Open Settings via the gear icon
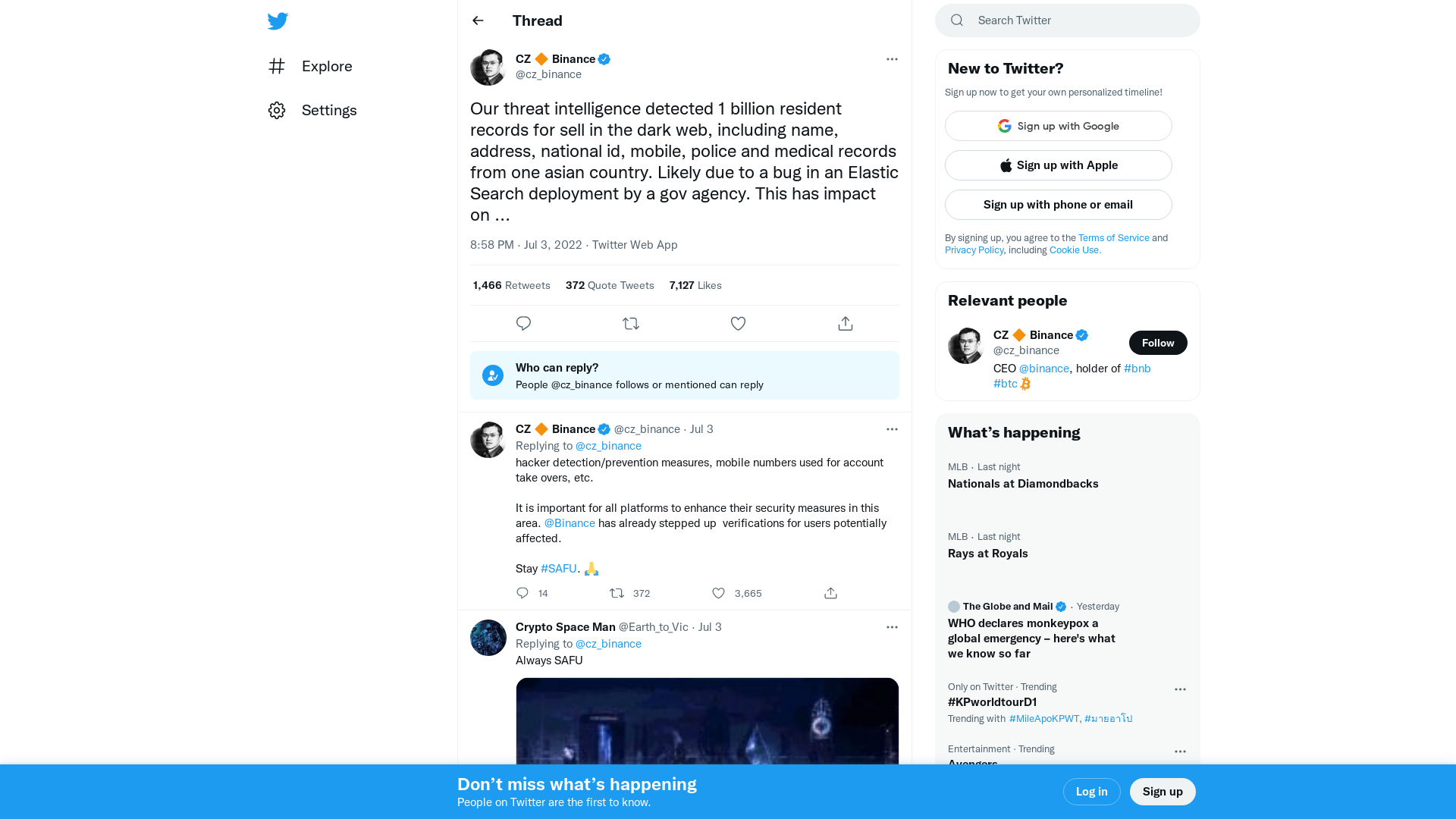The image size is (1456, 819). tap(277, 110)
